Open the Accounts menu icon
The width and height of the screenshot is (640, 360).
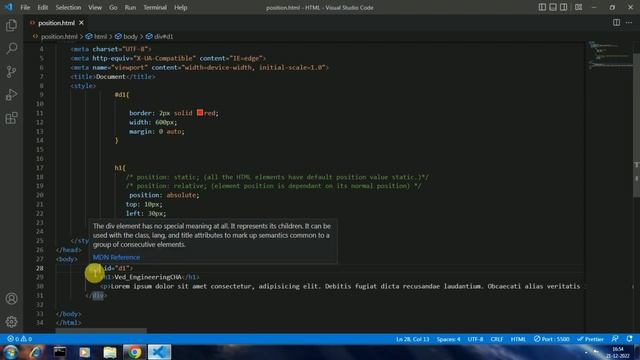click(11, 299)
